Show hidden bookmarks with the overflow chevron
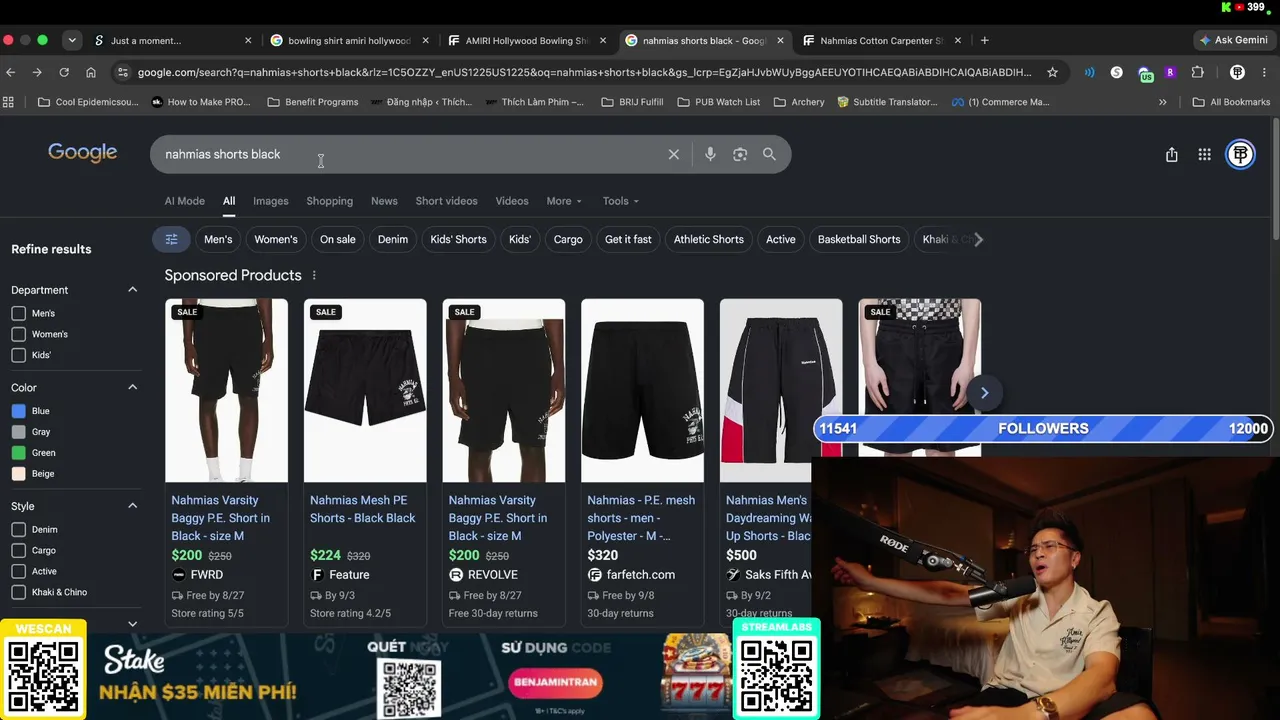The width and height of the screenshot is (1280, 720). coord(1162,102)
